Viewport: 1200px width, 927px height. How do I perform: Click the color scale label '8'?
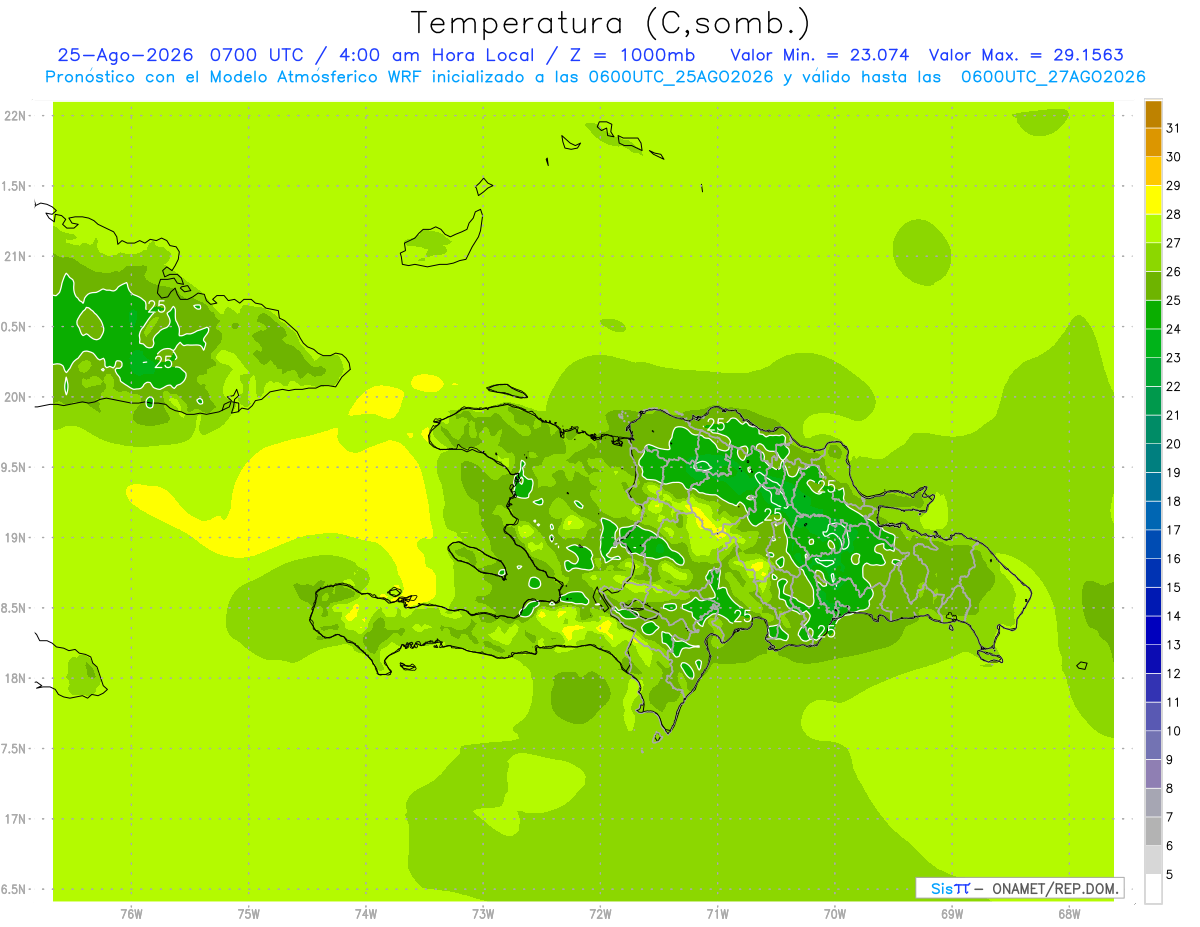pyautogui.click(x=1170, y=789)
